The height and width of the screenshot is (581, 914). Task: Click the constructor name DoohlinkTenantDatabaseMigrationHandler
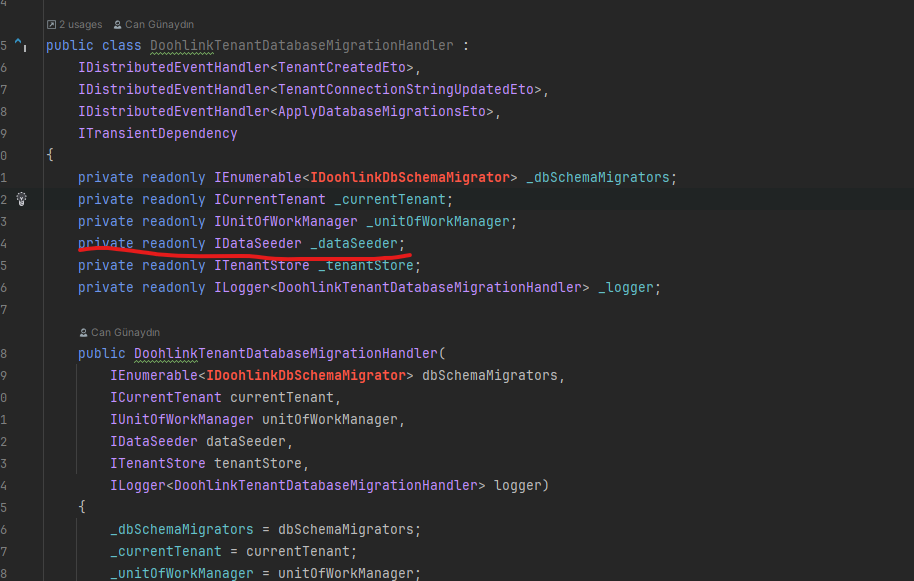pos(286,354)
